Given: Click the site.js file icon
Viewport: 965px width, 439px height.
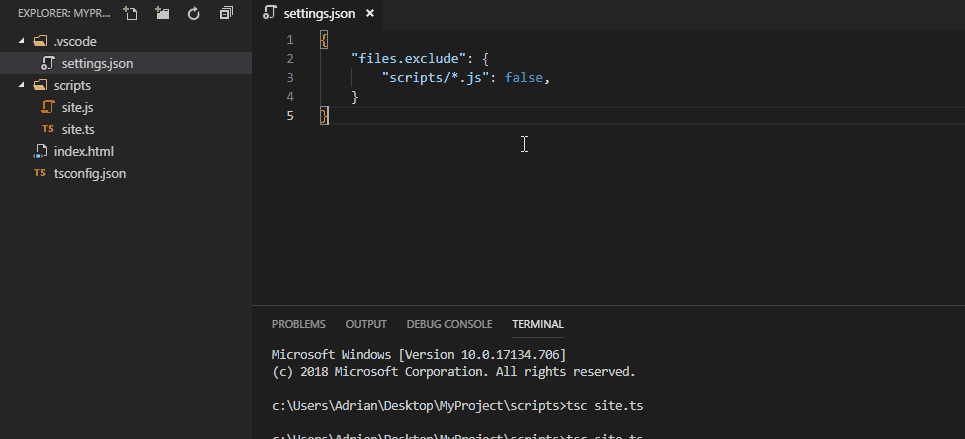Looking at the screenshot, I should click(x=48, y=107).
